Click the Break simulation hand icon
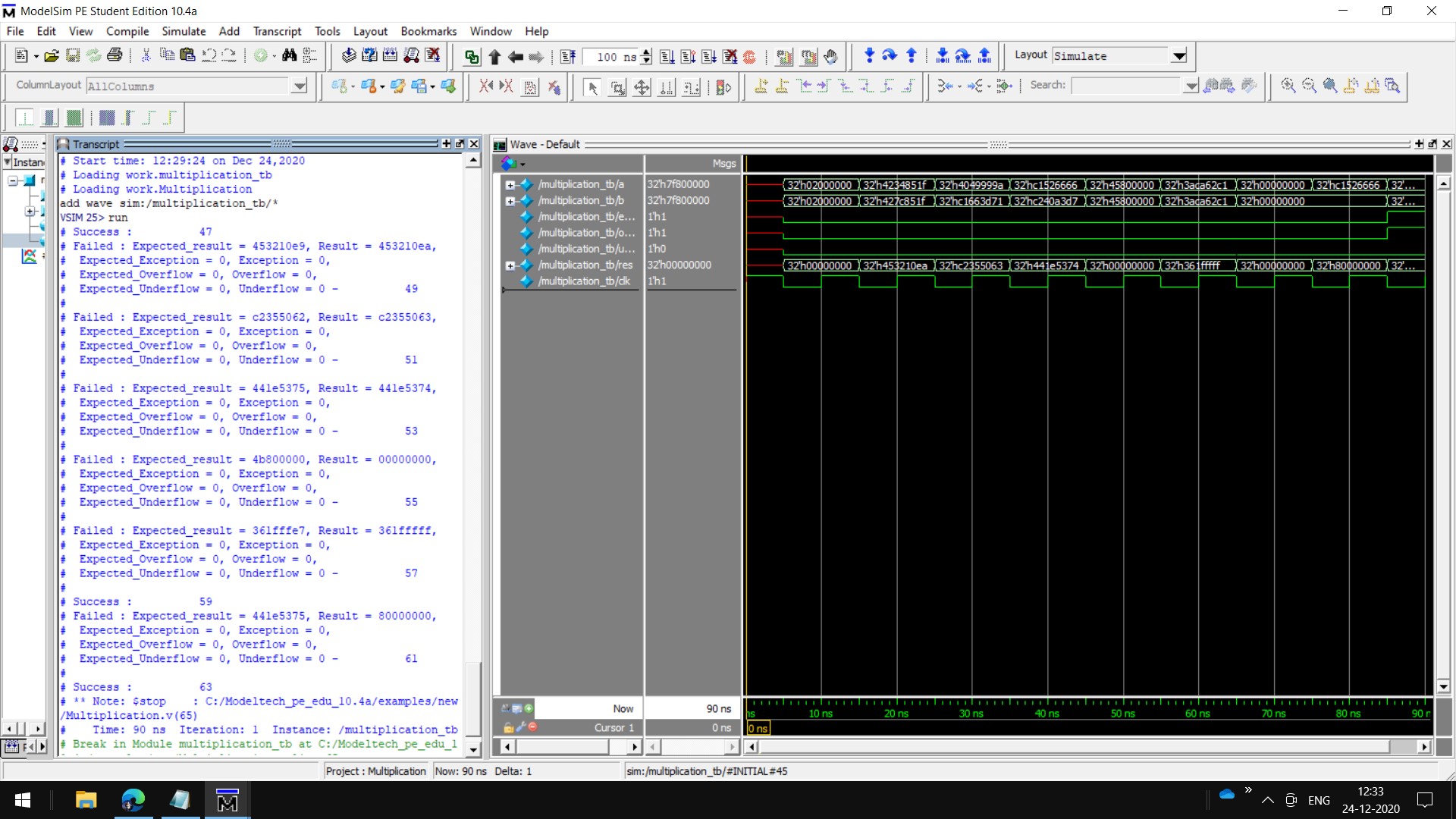Image resolution: width=1456 pixels, height=819 pixels. click(x=830, y=57)
